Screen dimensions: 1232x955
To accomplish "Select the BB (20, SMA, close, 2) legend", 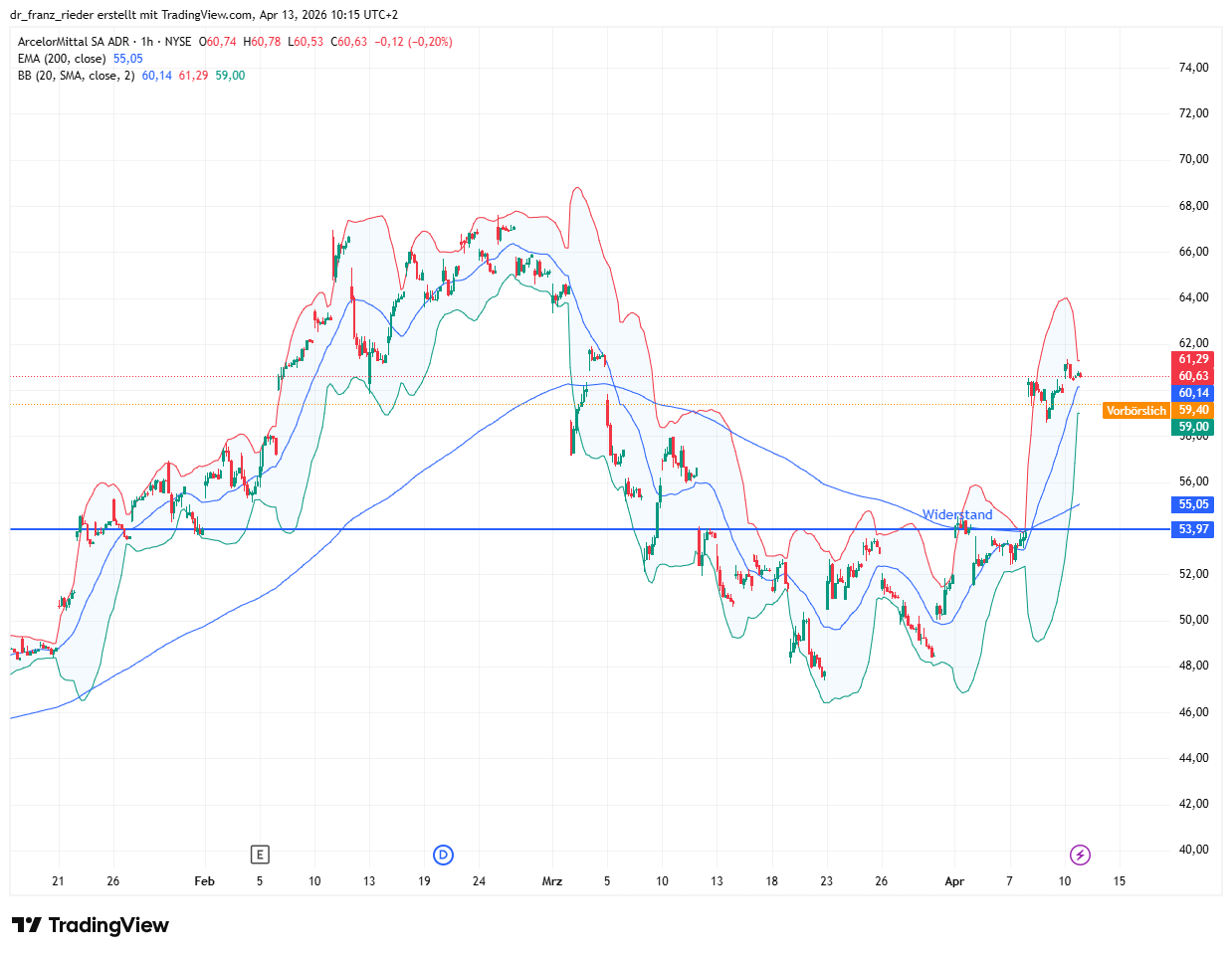I will pos(76,76).
